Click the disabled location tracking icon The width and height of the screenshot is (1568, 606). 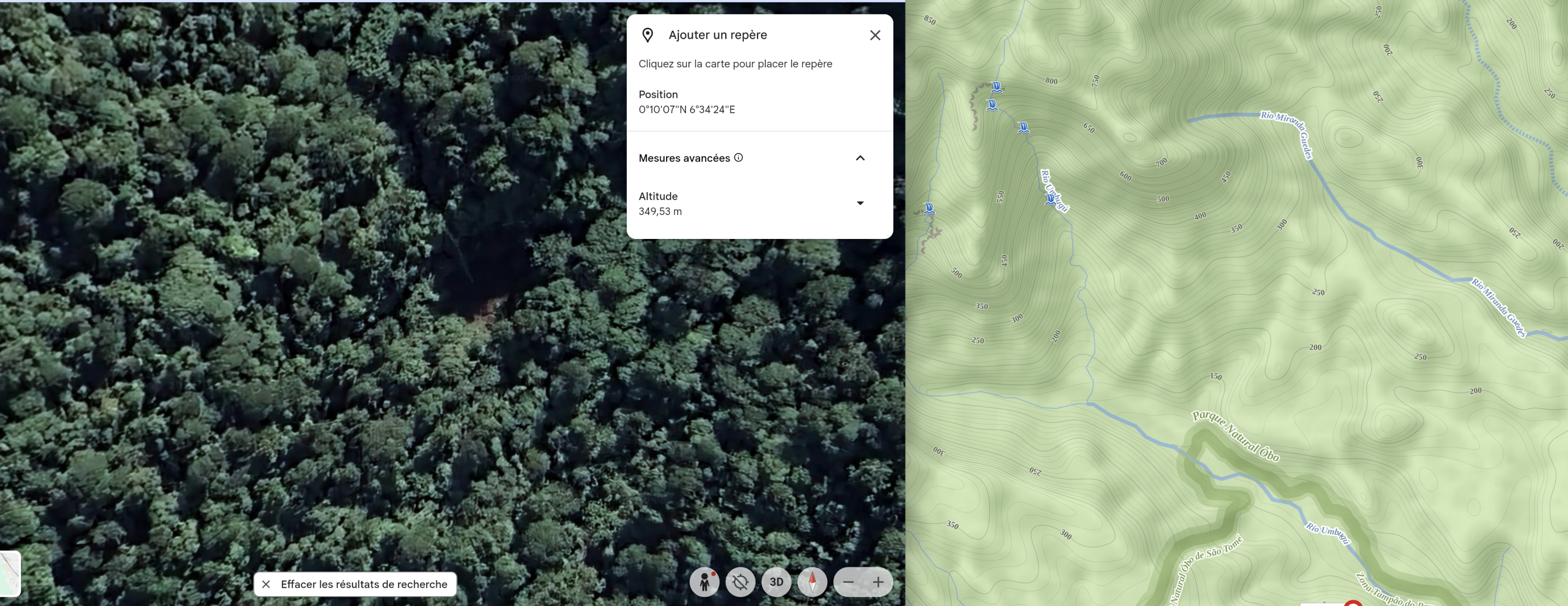(740, 582)
